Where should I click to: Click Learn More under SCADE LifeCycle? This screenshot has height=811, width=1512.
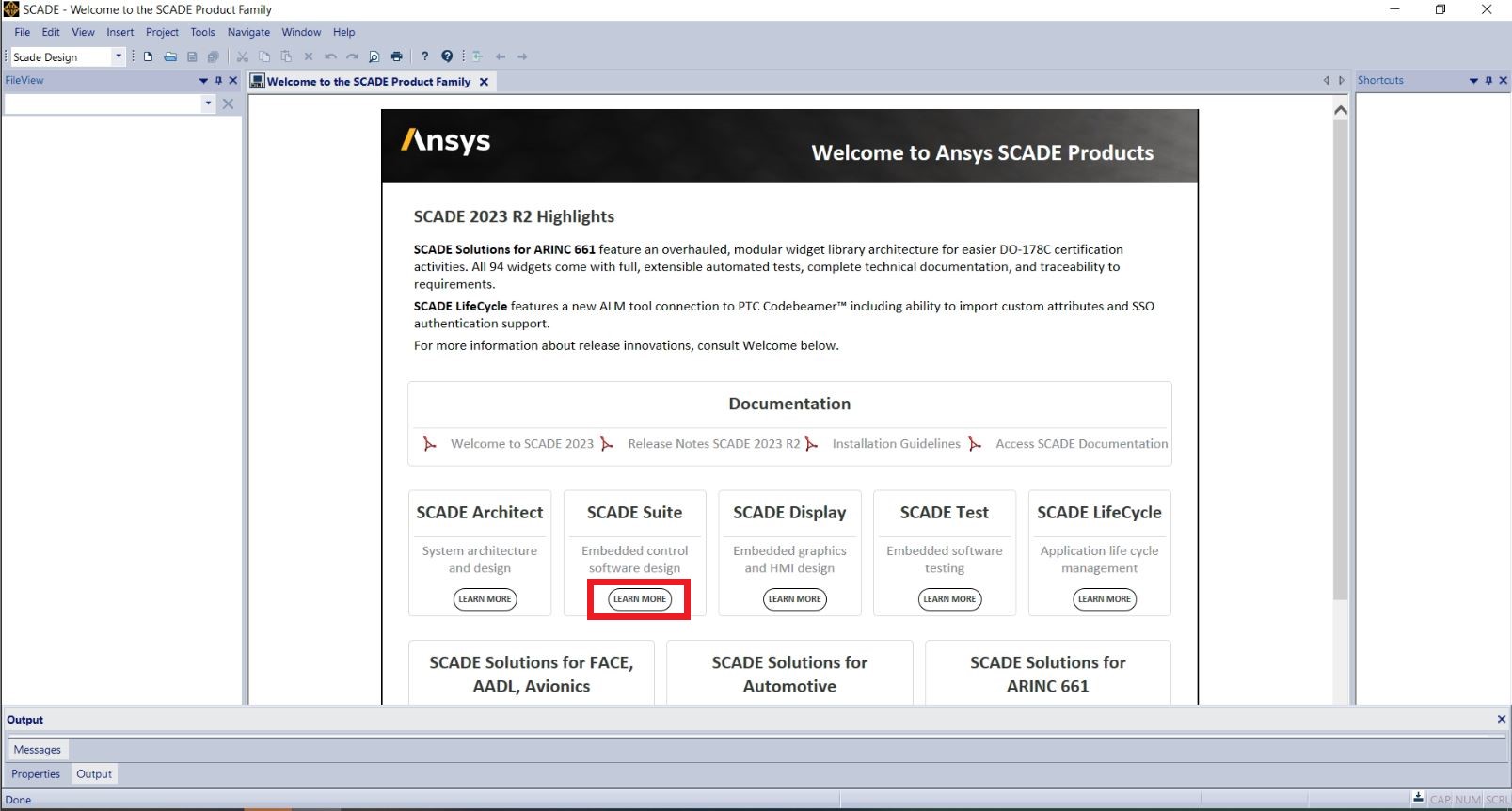pos(1105,599)
